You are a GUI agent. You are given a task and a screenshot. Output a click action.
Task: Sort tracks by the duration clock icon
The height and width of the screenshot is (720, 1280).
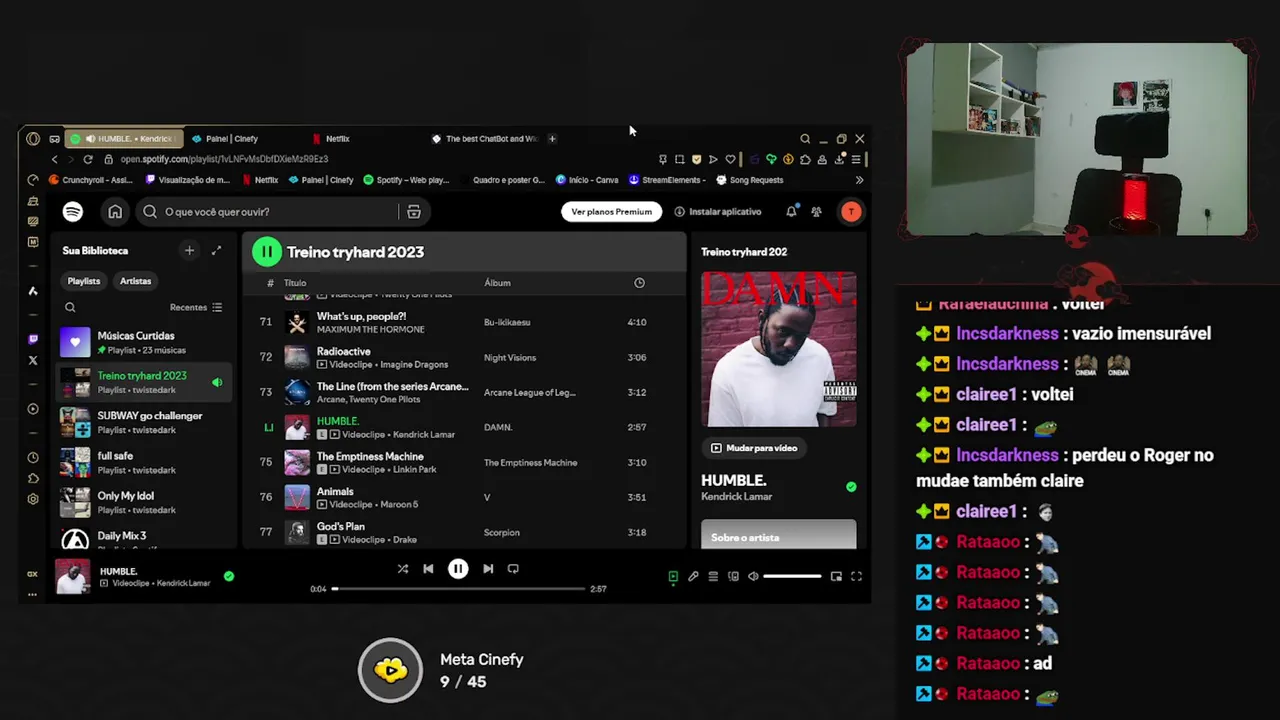pos(639,283)
